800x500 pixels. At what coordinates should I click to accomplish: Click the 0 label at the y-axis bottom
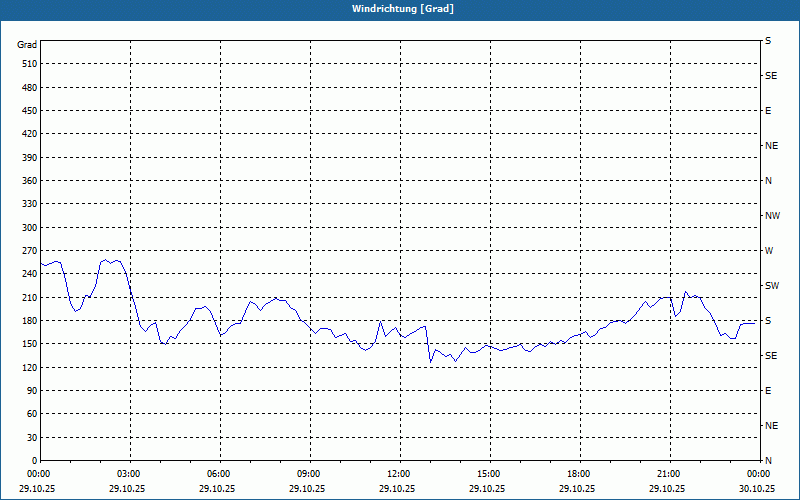point(33,461)
